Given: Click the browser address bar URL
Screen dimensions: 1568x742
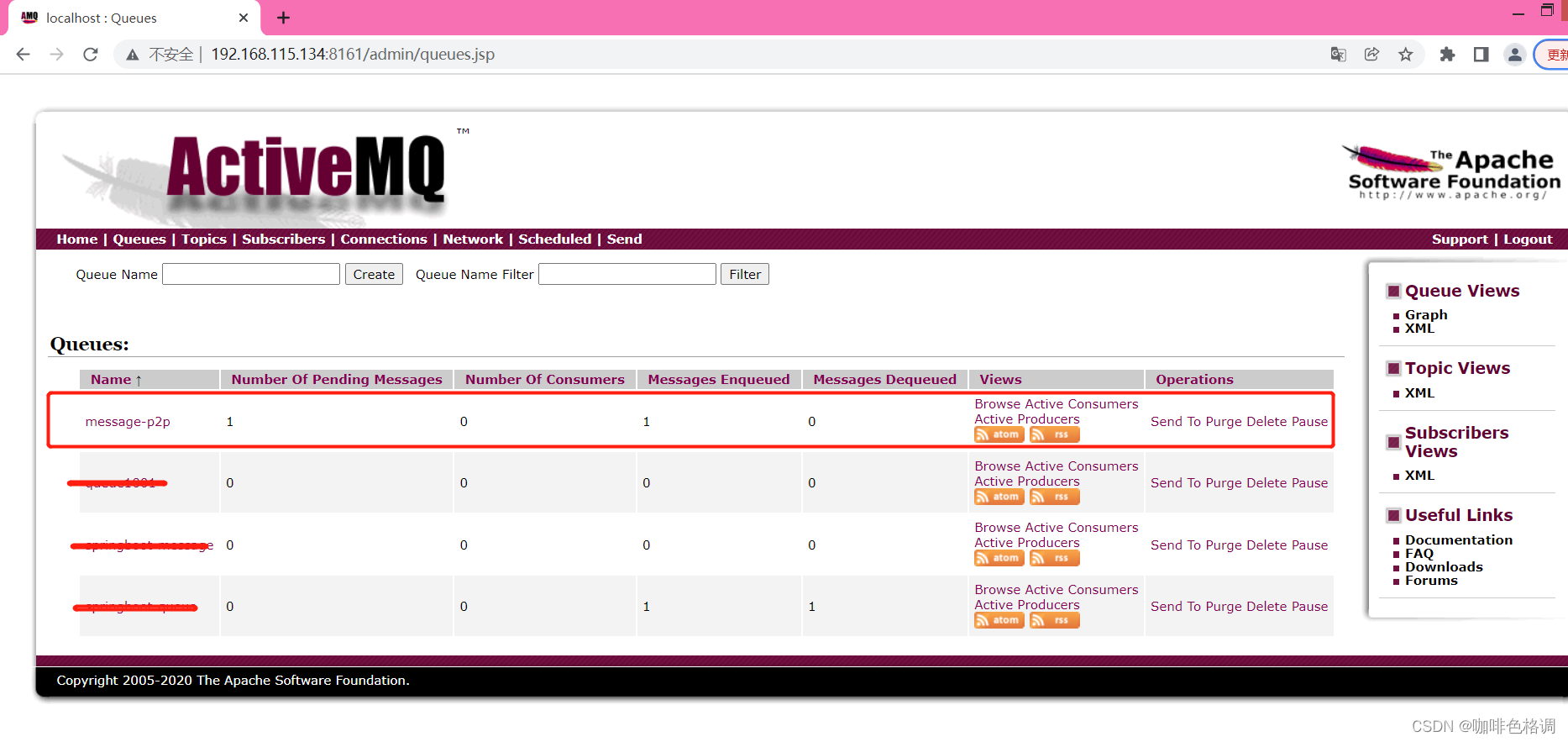Looking at the screenshot, I should click(353, 55).
